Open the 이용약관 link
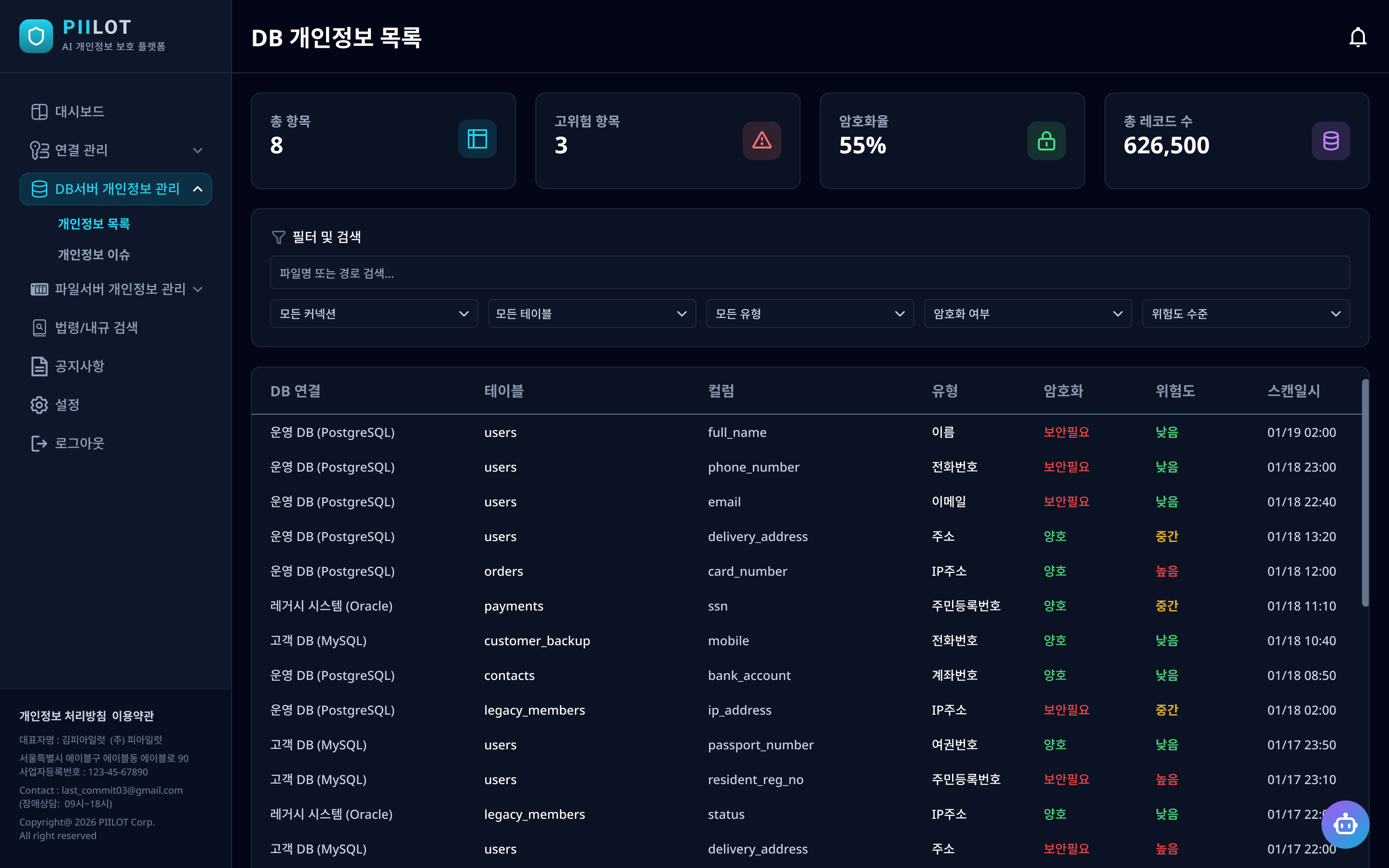This screenshot has height=868, width=1389. click(133, 716)
